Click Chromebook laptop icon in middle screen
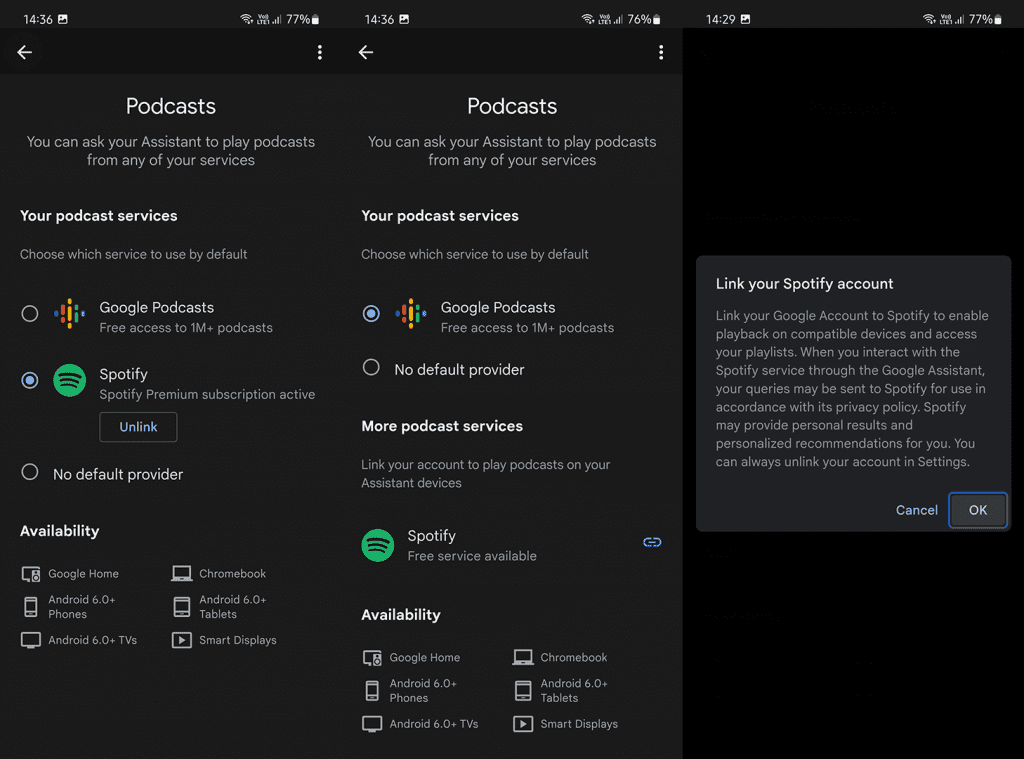The width and height of the screenshot is (1024, 759). 522,657
